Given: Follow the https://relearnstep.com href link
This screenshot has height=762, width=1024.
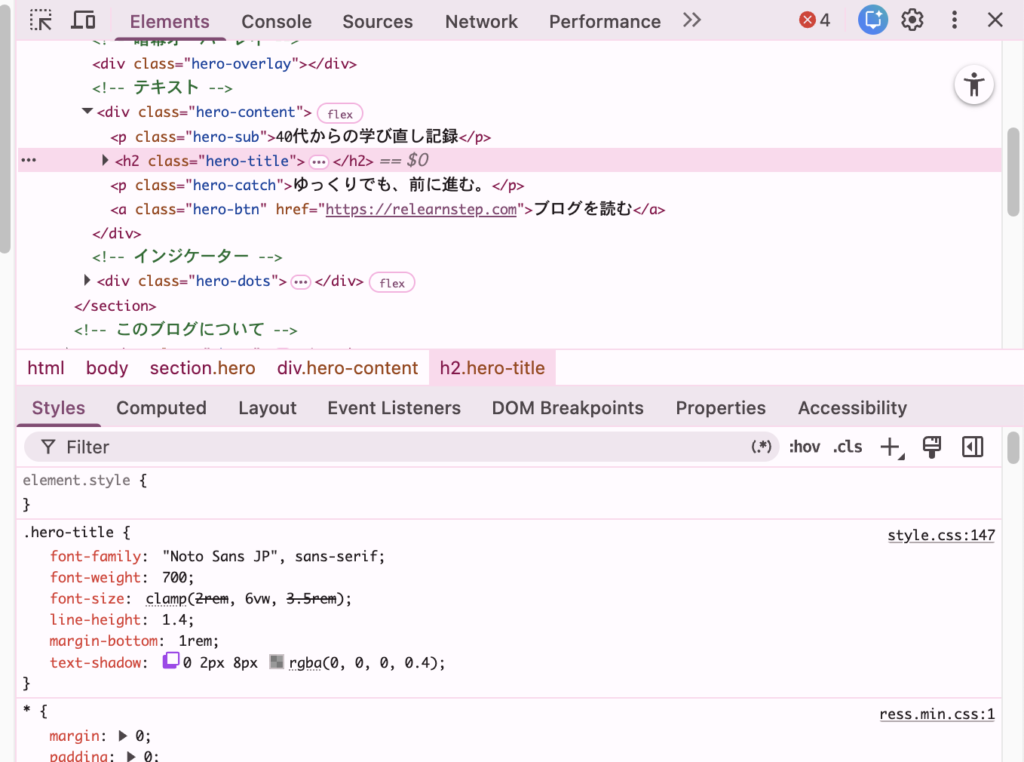Looking at the screenshot, I should coord(421,210).
